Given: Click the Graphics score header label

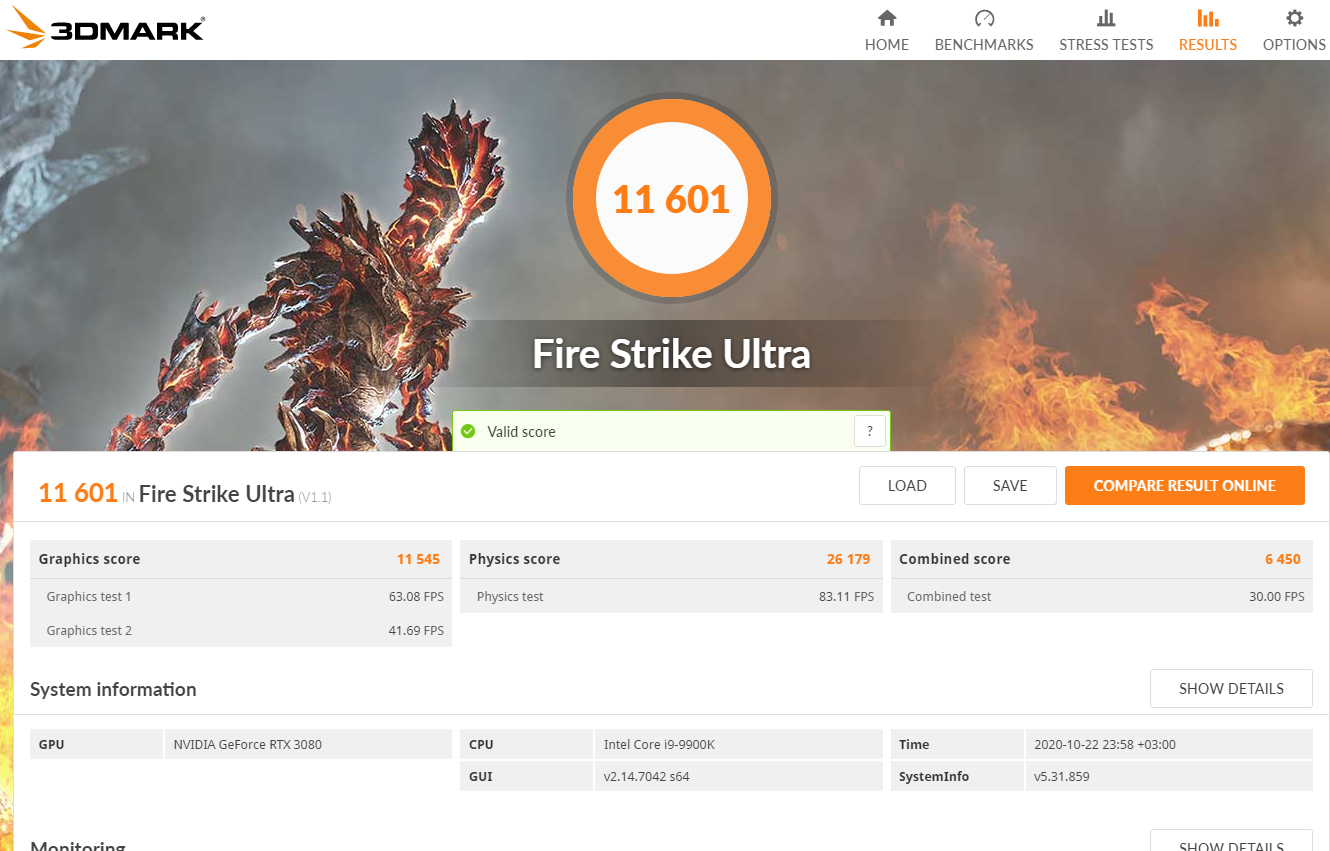Looking at the screenshot, I should coord(89,559).
